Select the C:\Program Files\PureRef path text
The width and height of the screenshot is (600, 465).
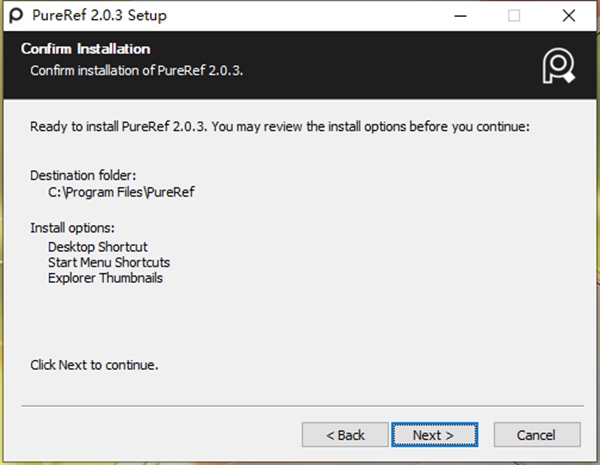[x=114, y=192]
